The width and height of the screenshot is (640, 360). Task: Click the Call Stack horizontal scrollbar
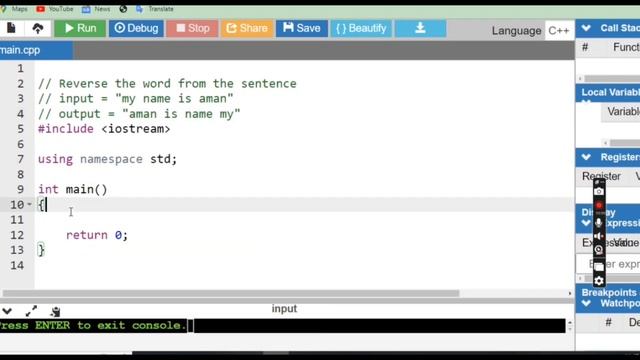click(612, 79)
